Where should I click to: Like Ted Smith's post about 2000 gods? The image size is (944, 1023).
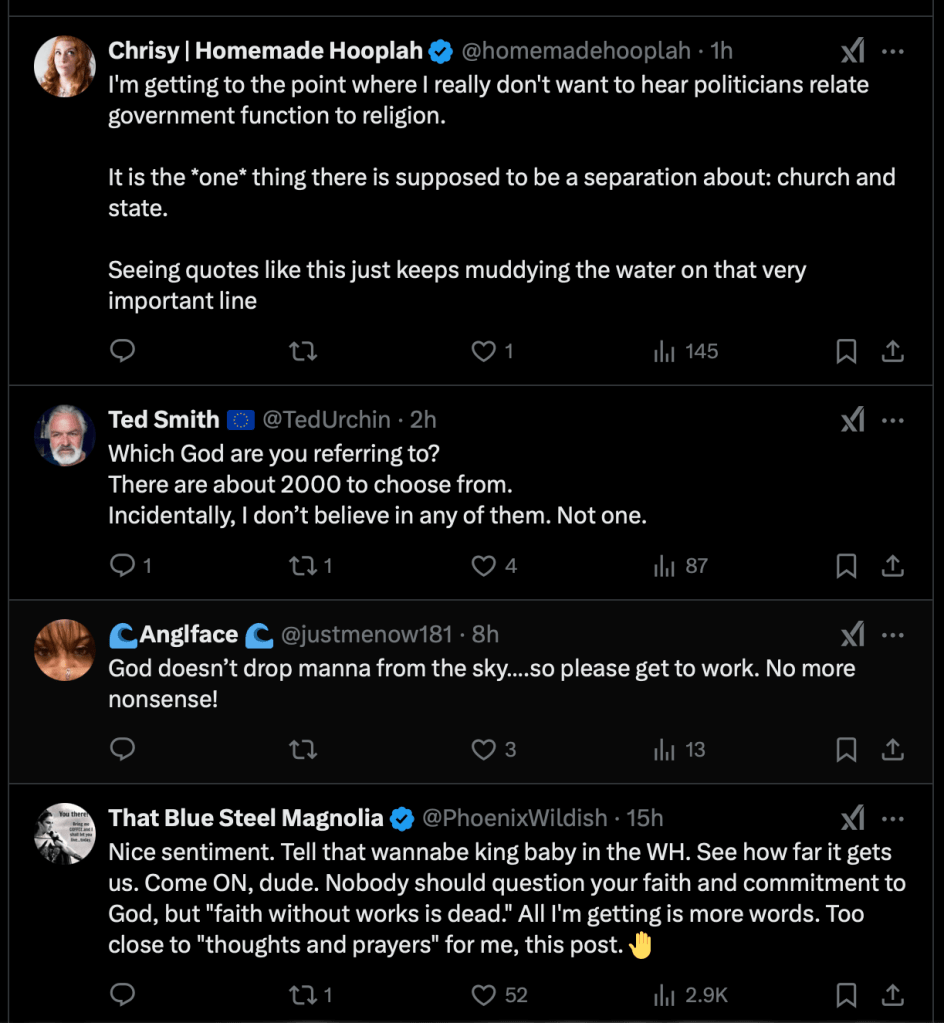tap(484, 566)
